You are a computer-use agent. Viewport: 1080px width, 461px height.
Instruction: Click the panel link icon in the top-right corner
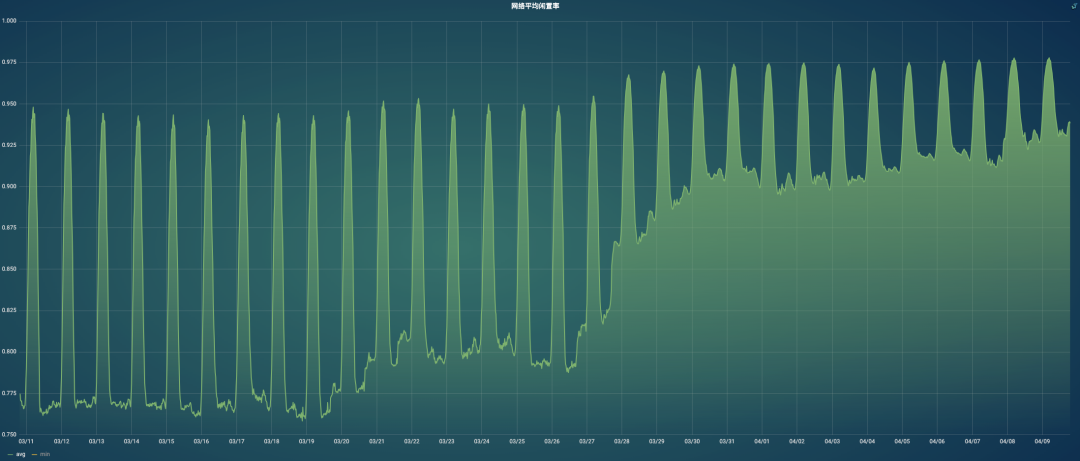coord(1073,6)
